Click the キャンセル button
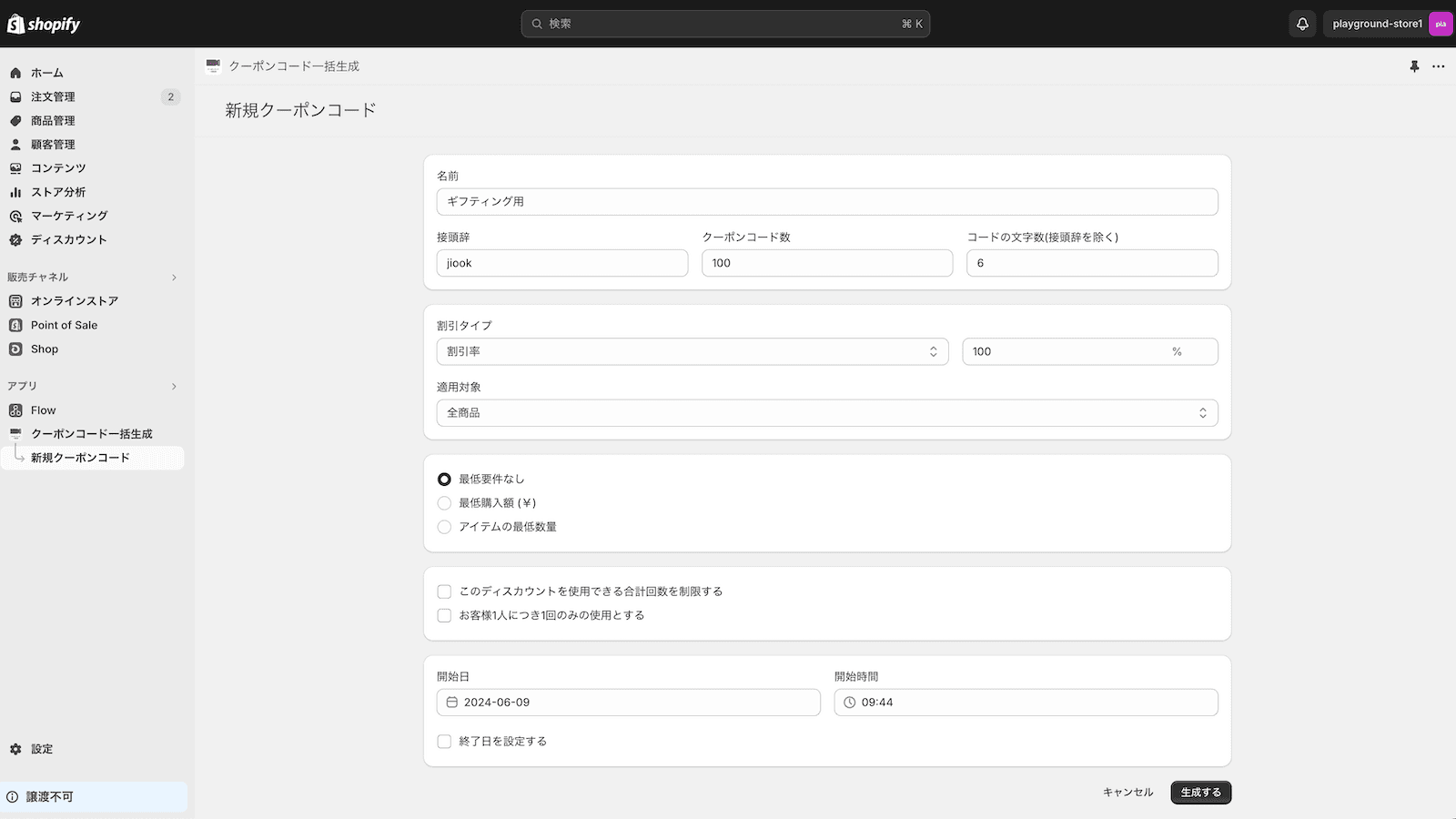The height and width of the screenshot is (819, 1456). point(1127,793)
